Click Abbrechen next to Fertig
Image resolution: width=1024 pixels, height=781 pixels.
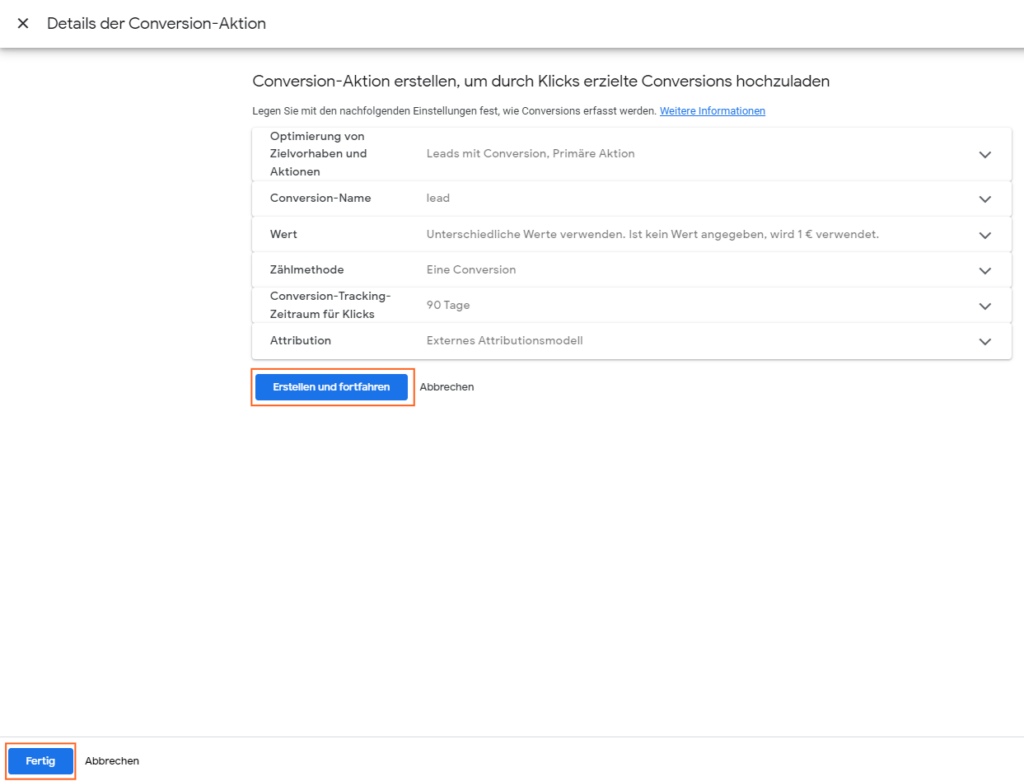tap(112, 761)
